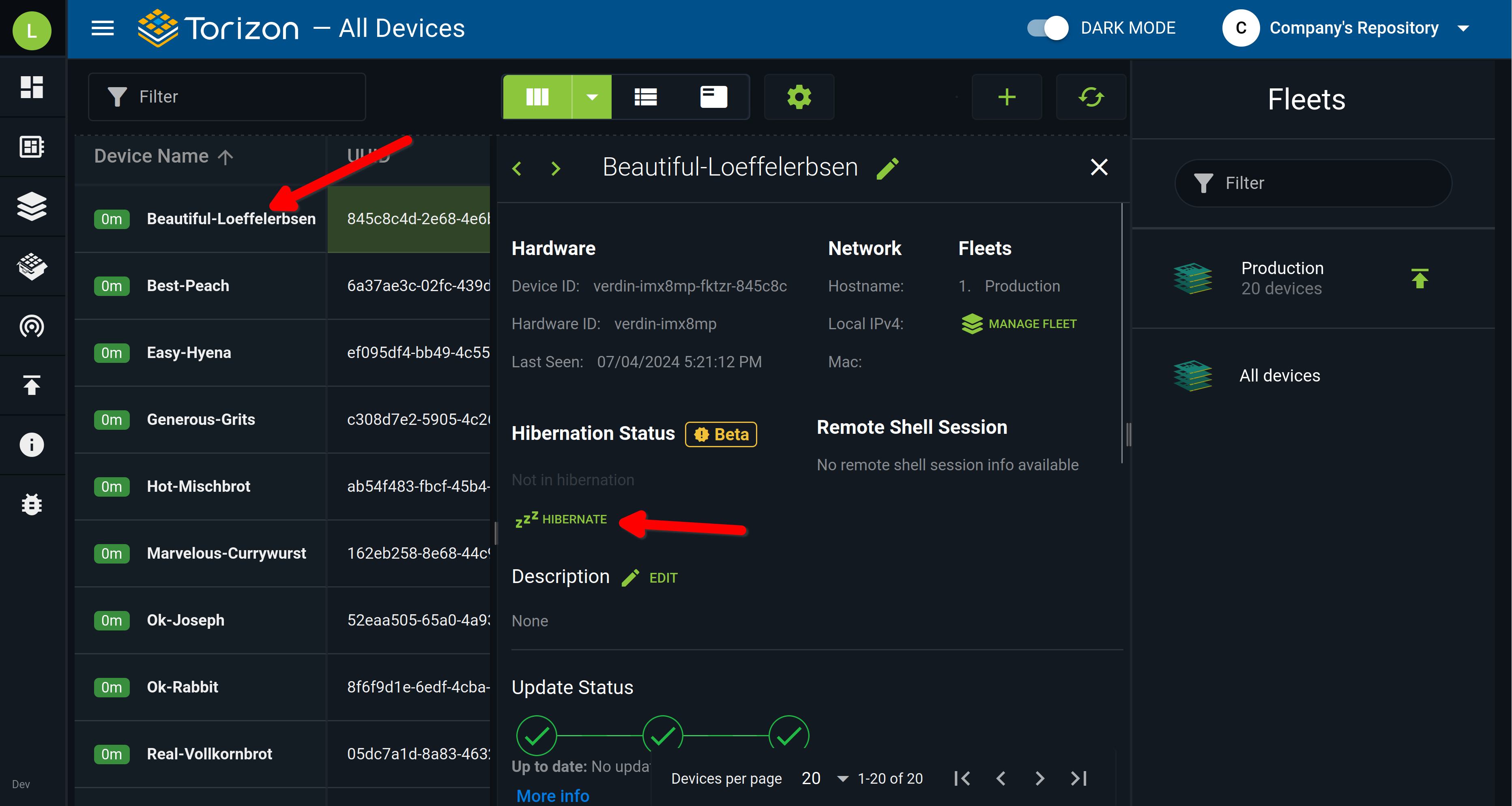Open the hamburger navigation menu
The width and height of the screenshot is (1512, 806).
[x=102, y=28]
